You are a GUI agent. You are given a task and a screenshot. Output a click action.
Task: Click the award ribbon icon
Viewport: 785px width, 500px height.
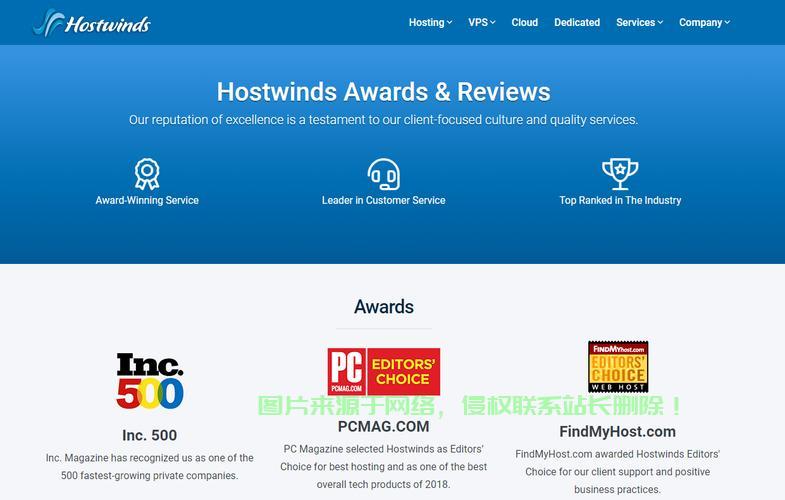click(147, 174)
